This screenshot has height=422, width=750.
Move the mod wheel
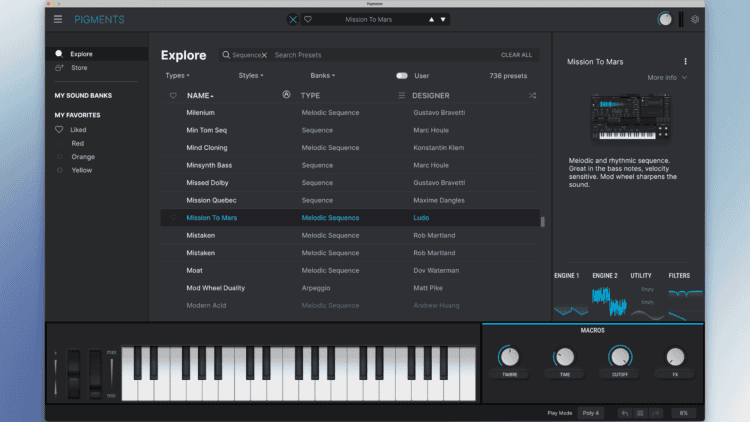[x=95, y=374]
